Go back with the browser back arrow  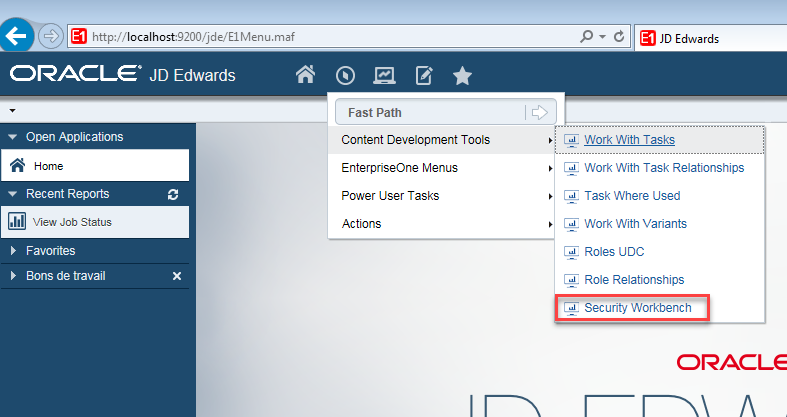(x=17, y=36)
